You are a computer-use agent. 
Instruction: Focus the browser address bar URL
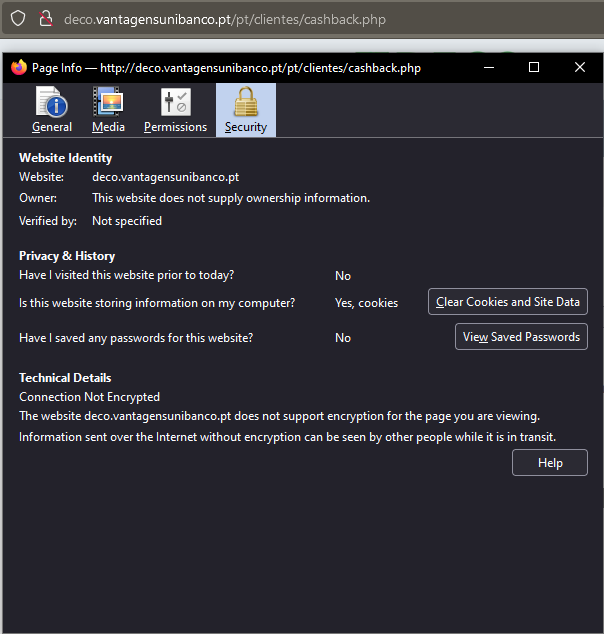pos(225,19)
